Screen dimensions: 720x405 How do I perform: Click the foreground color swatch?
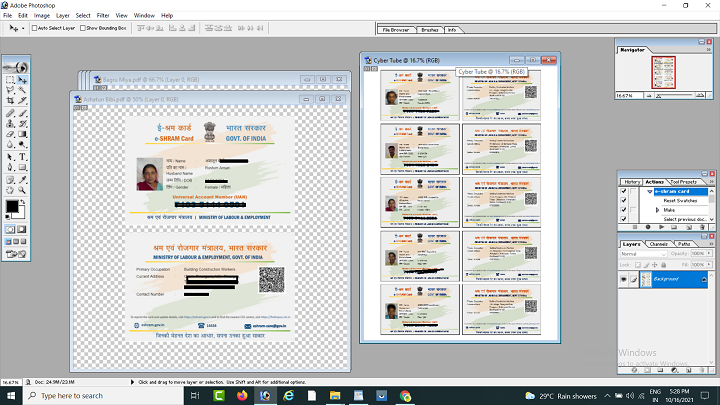12,207
